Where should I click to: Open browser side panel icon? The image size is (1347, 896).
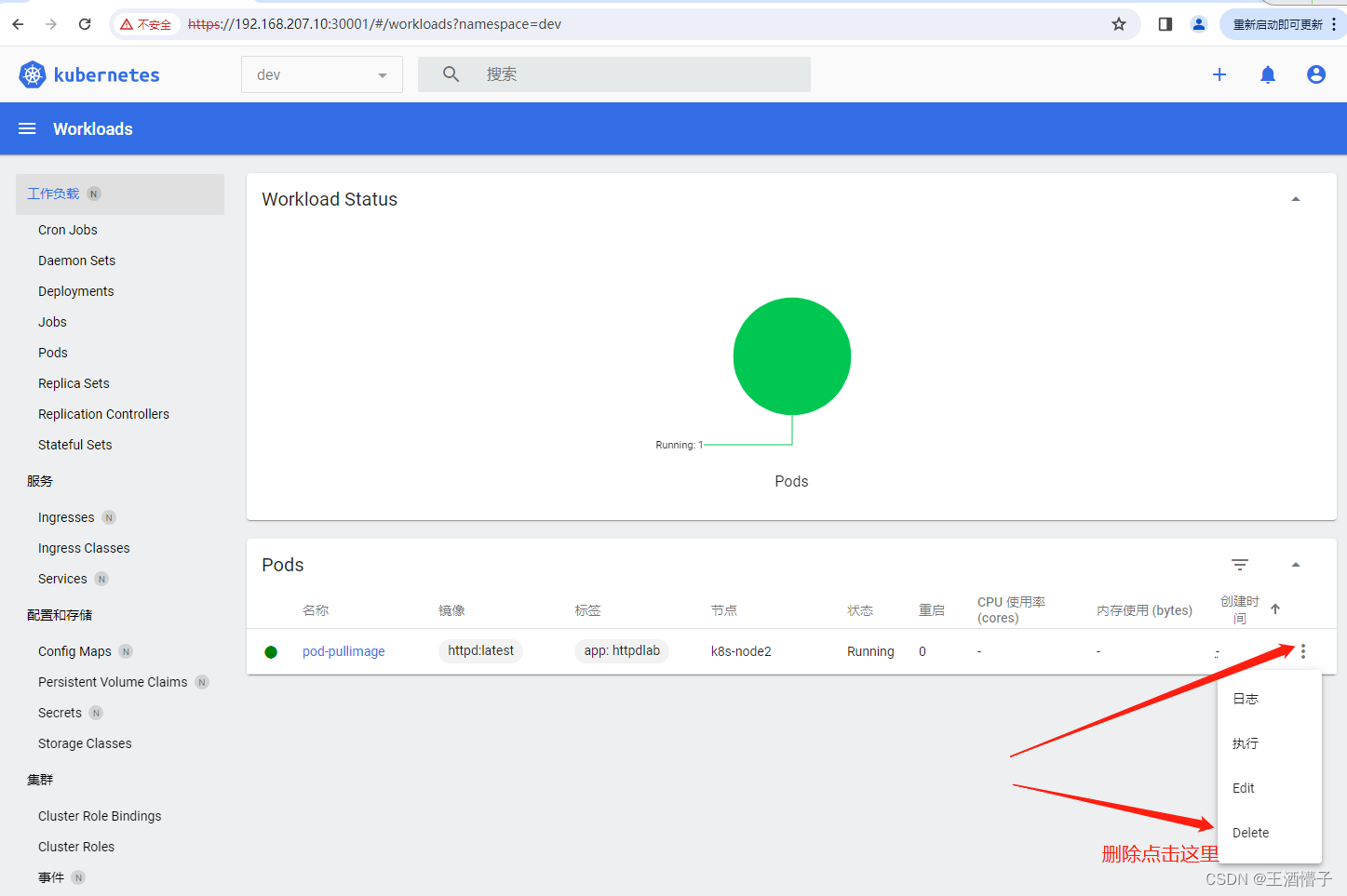tap(1165, 24)
